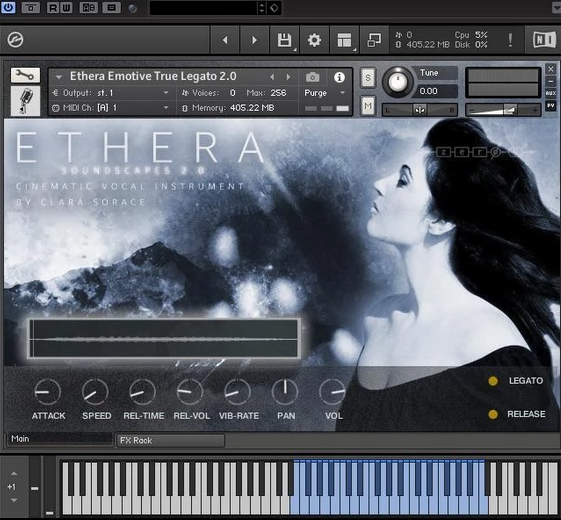
Task: Open the MIDI Ch [A] 1 dropdown
Action: point(111,108)
